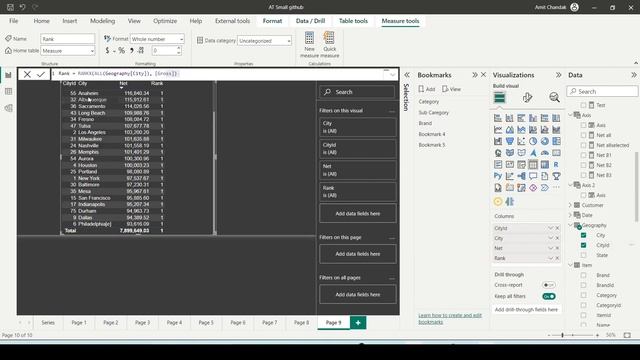Add a bookmark with the Add button
The image size is (640, 360).
tap(427, 89)
